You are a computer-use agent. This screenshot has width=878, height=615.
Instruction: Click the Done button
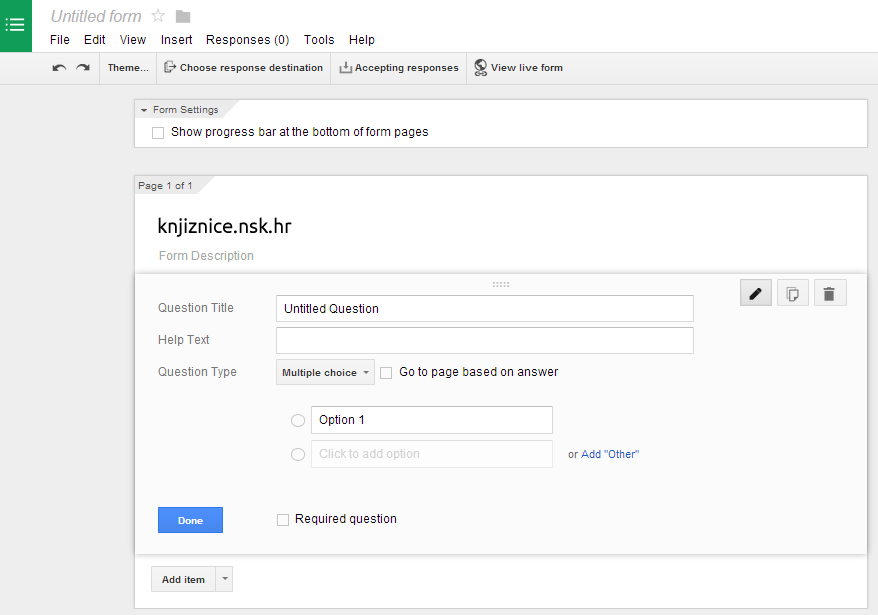(190, 520)
